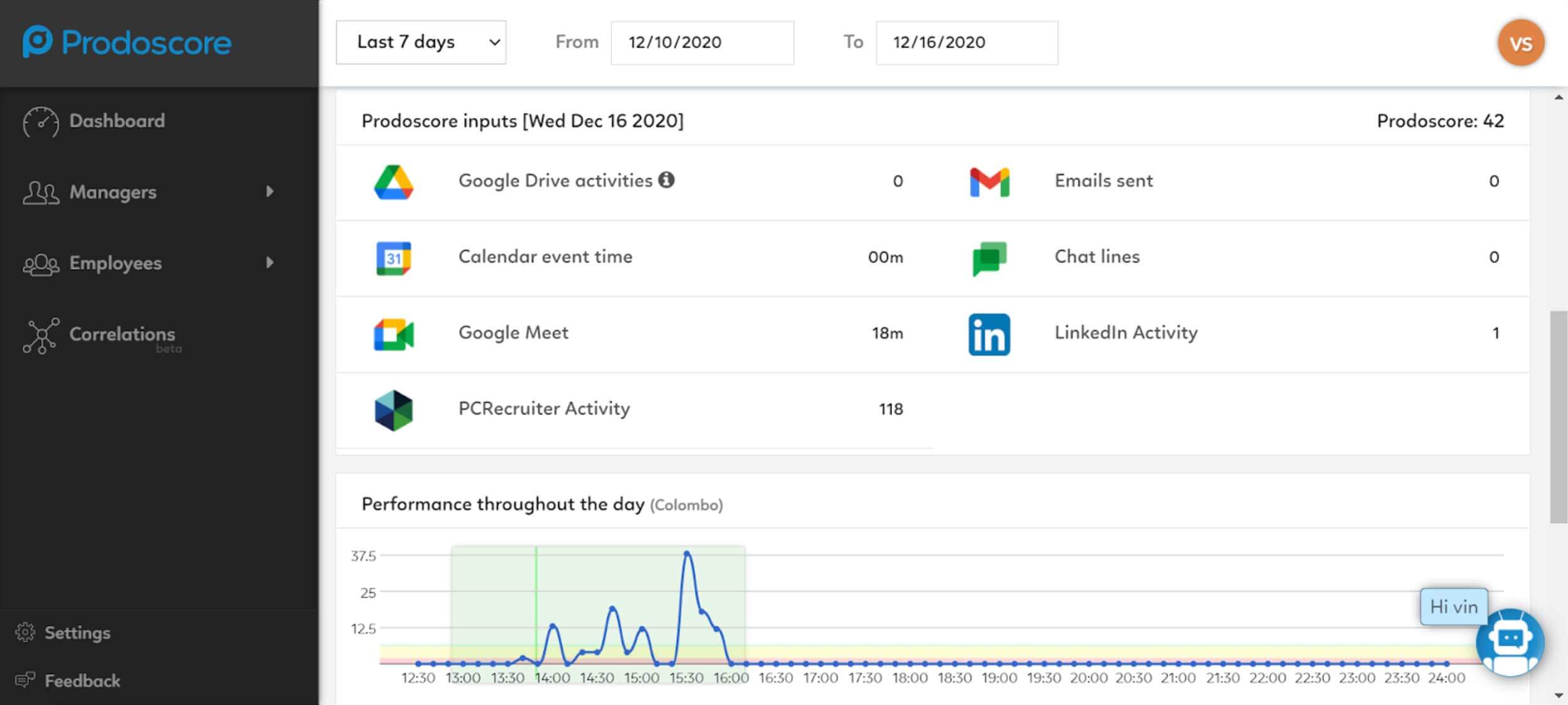The height and width of the screenshot is (705, 1568).
Task: Click the Settings gear icon
Action: click(x=25, y=632)
